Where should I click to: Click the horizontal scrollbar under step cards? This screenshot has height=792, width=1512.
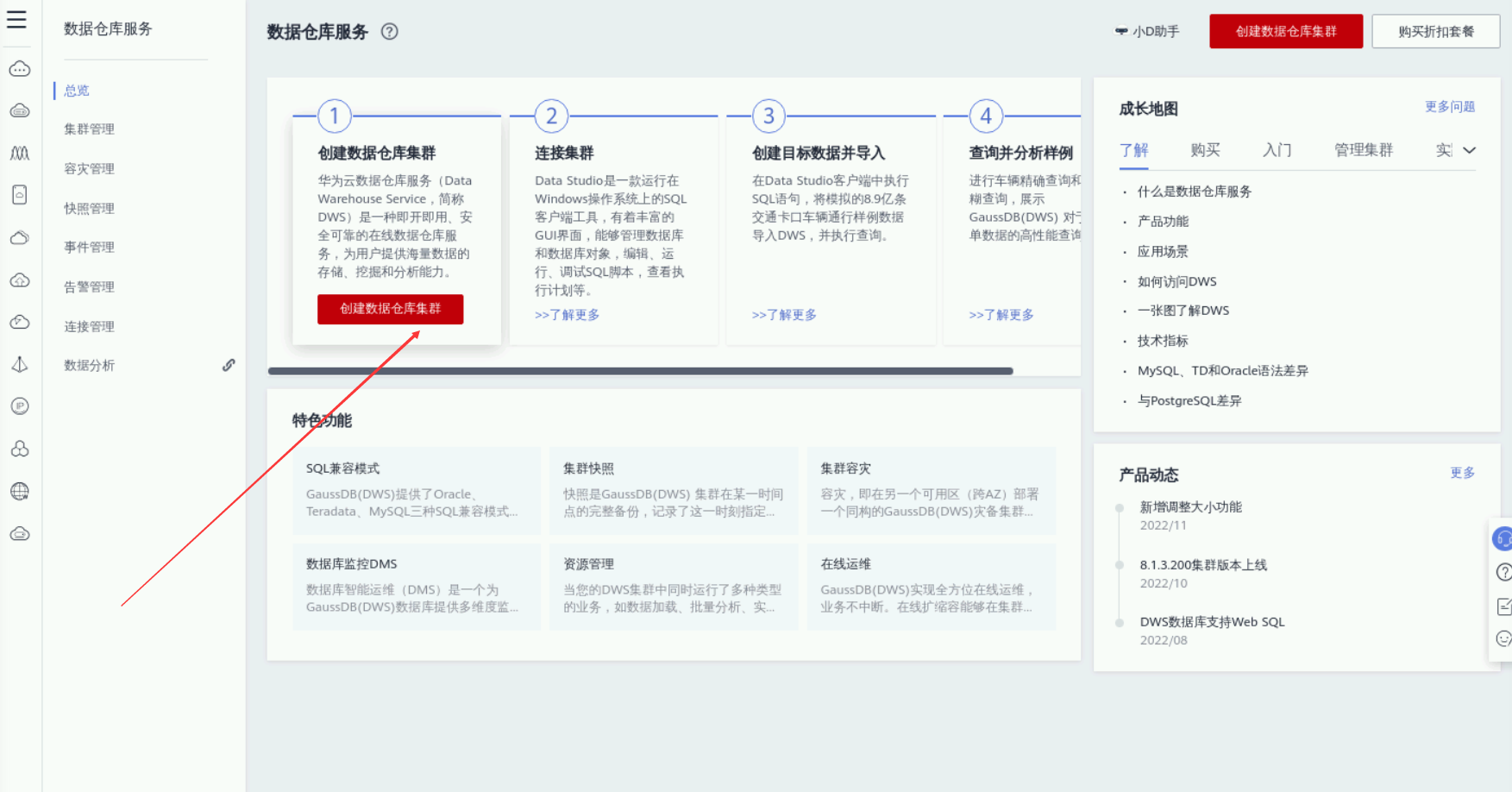(x=641, y=371)
